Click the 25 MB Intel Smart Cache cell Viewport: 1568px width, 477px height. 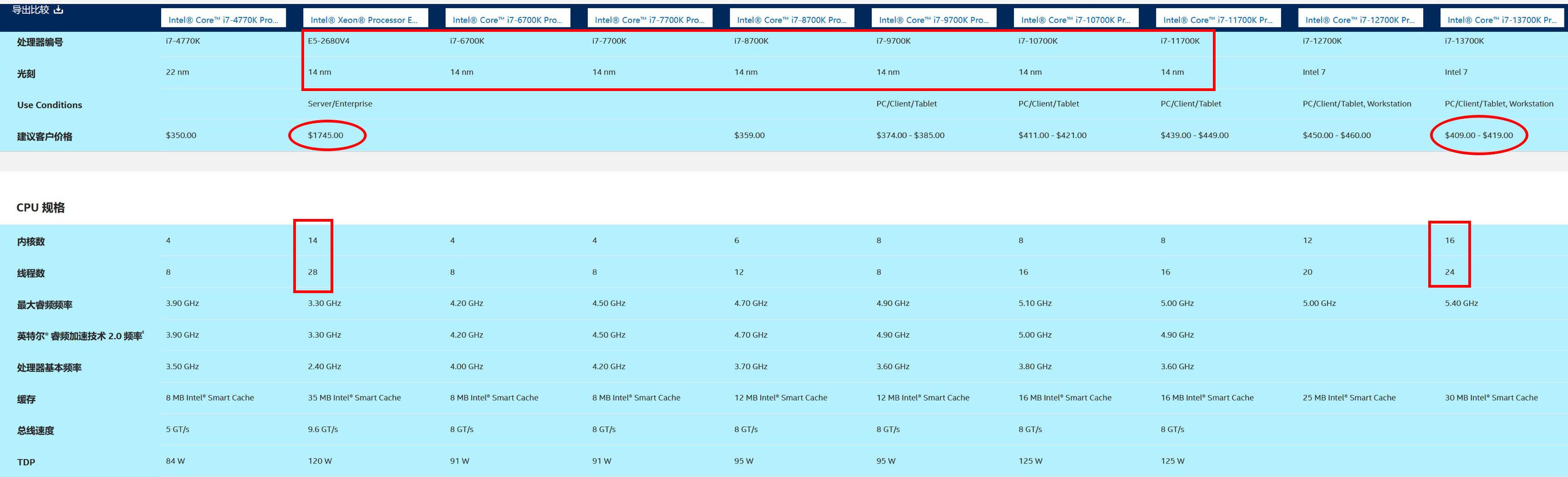(x=1349, y=397)
